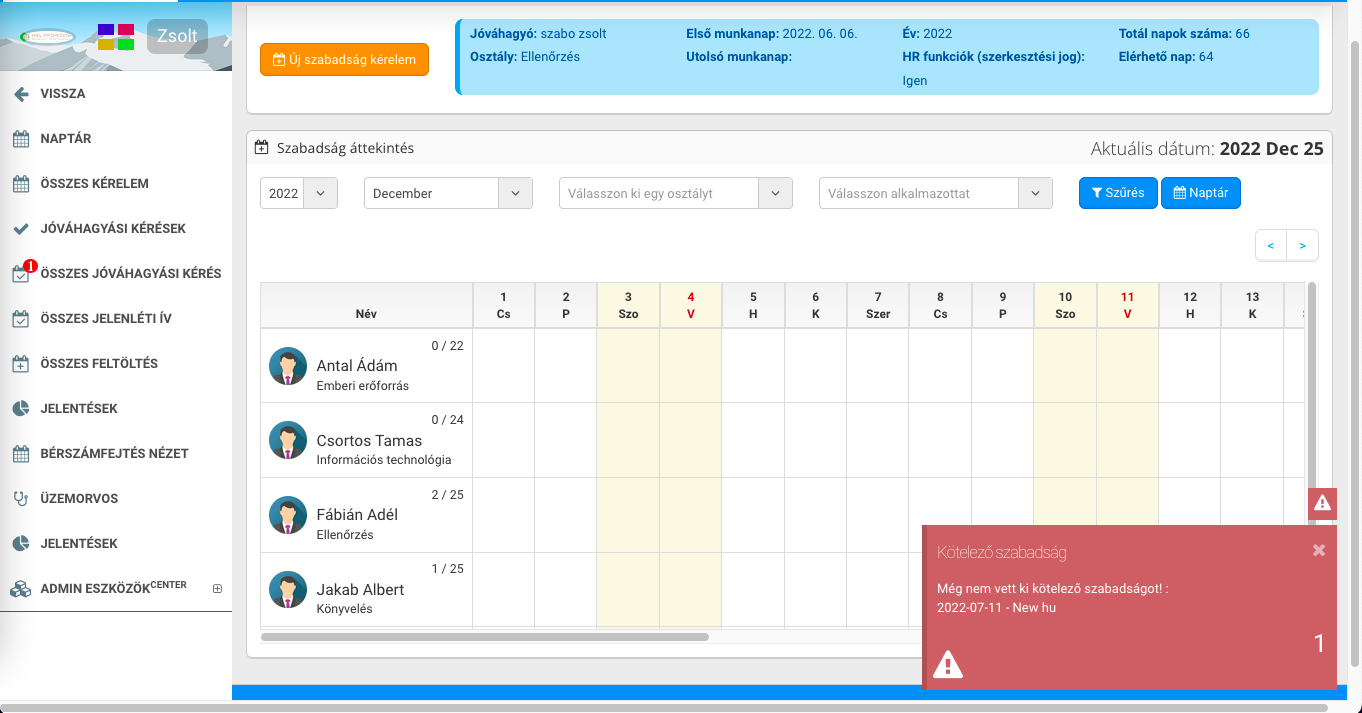
Task: Click the table's horizontal scrollbar
Action: pos(485,637)
